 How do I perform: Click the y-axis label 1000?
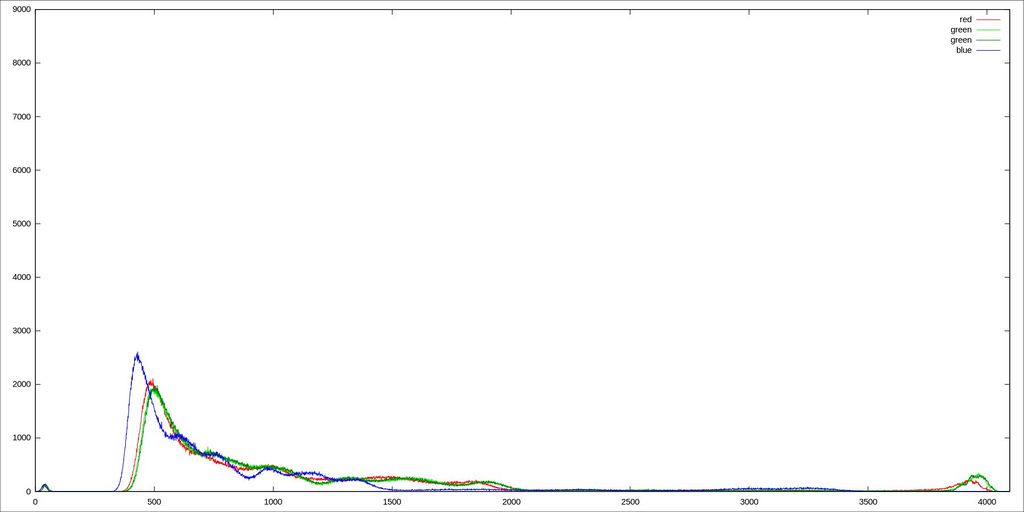(22, 438)
